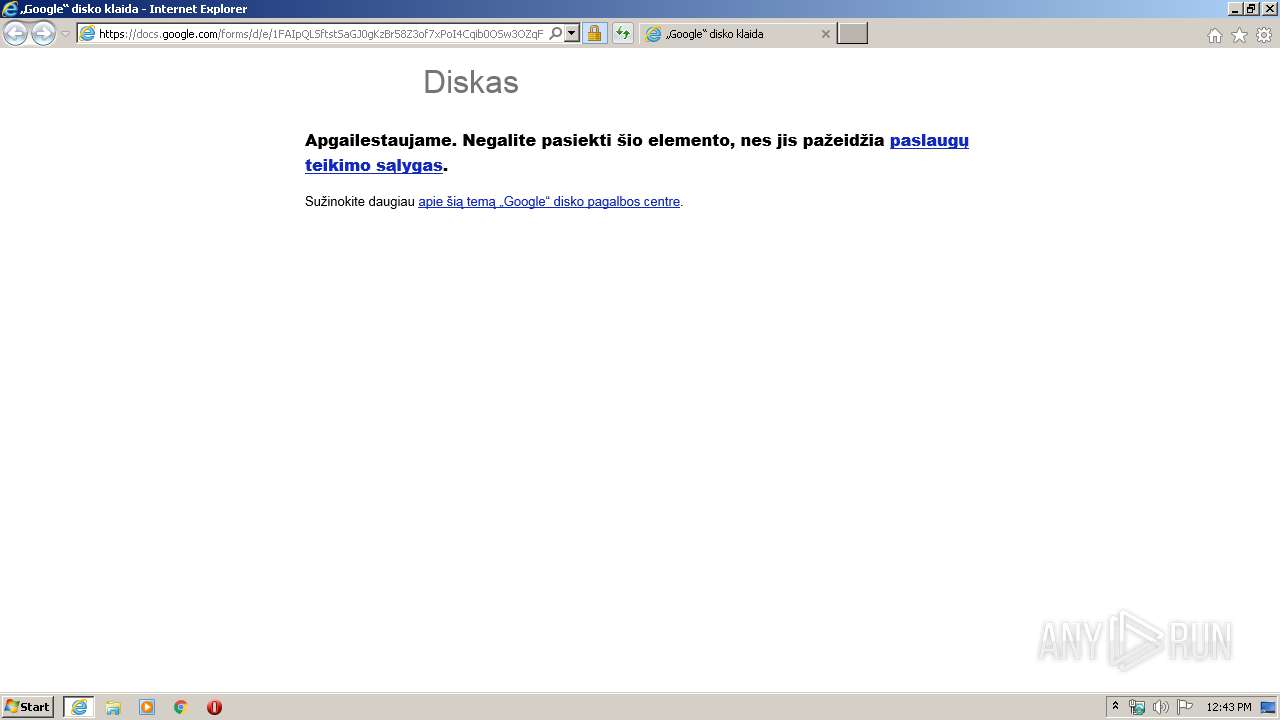Screen dimensions: 1280x720
Task: Open Windows Explorer folder from taskbar
Action: coord(113,707)
